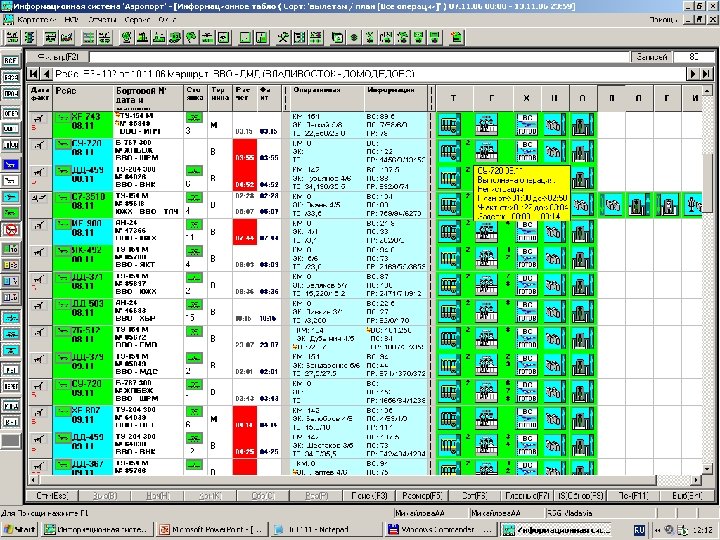Open the НСИ menu
The image size is (720, 540).
(x=72, y=20)
